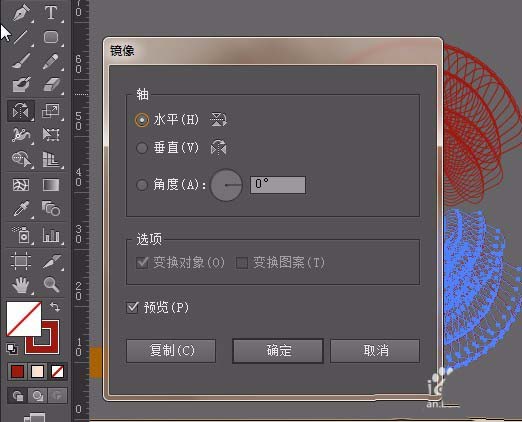522x422 pixels.
Task: Select the Eraser tool
Action: (x=51, y=85)
